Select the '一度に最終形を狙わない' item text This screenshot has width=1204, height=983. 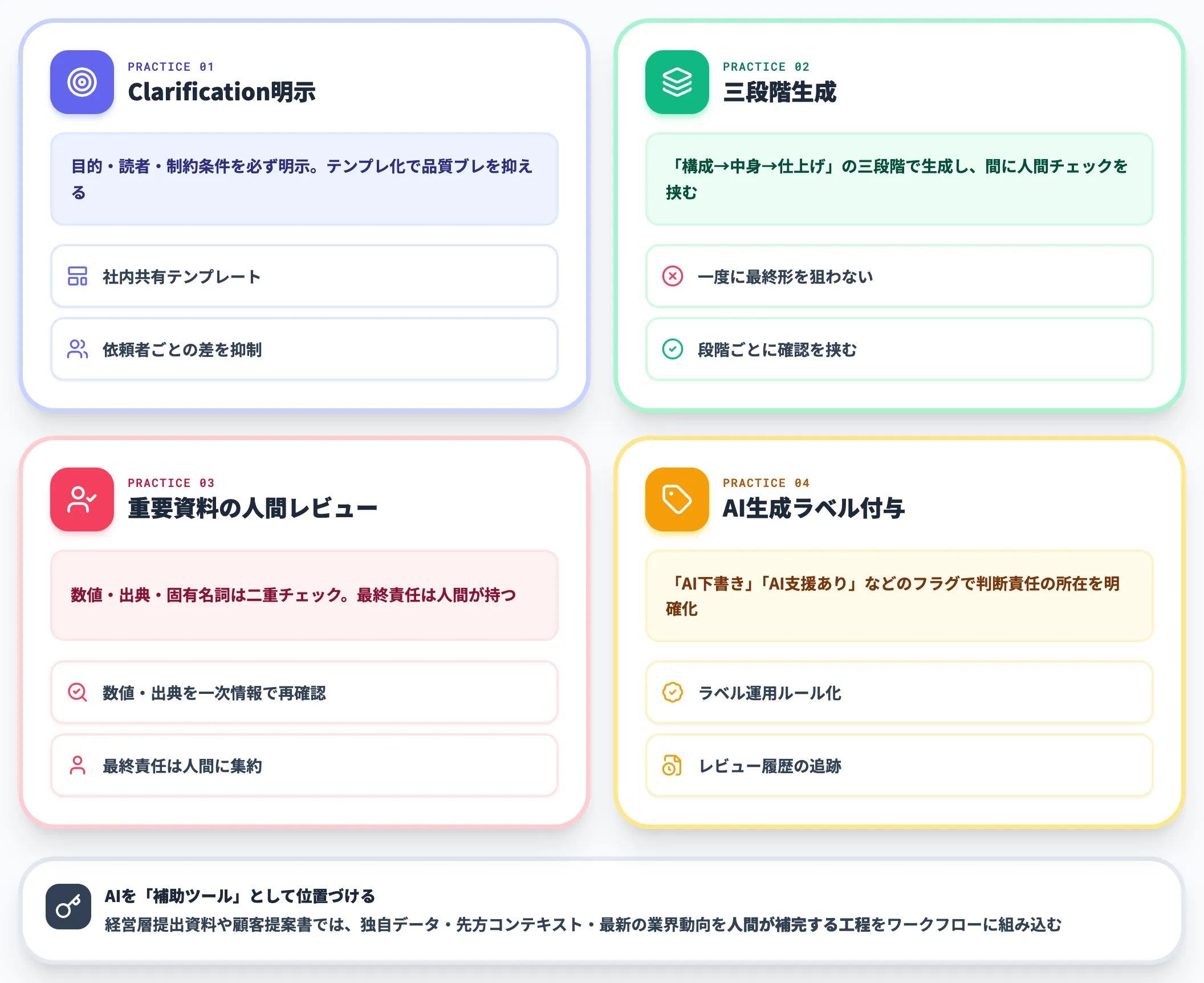785,277
